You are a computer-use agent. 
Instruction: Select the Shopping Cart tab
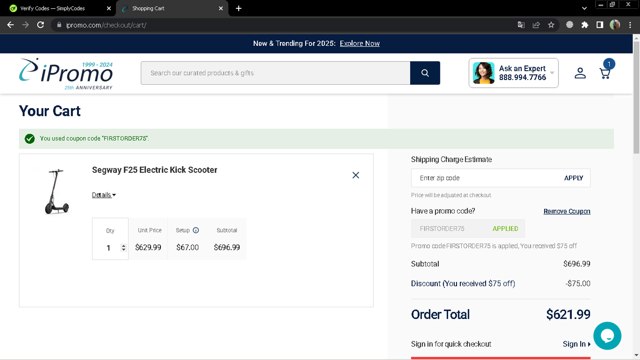point(171,8)
